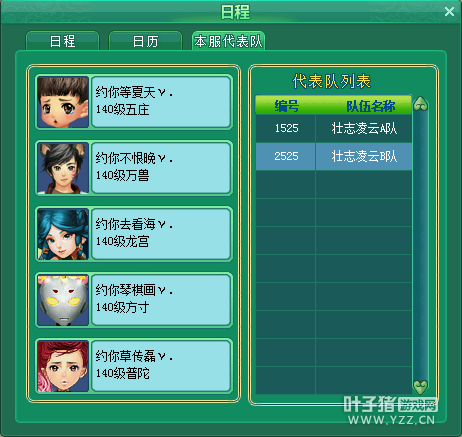Click blue-haired avatar of 约你去看海
The width and height of the screenshot is (462, 437).
click(63, 234)
